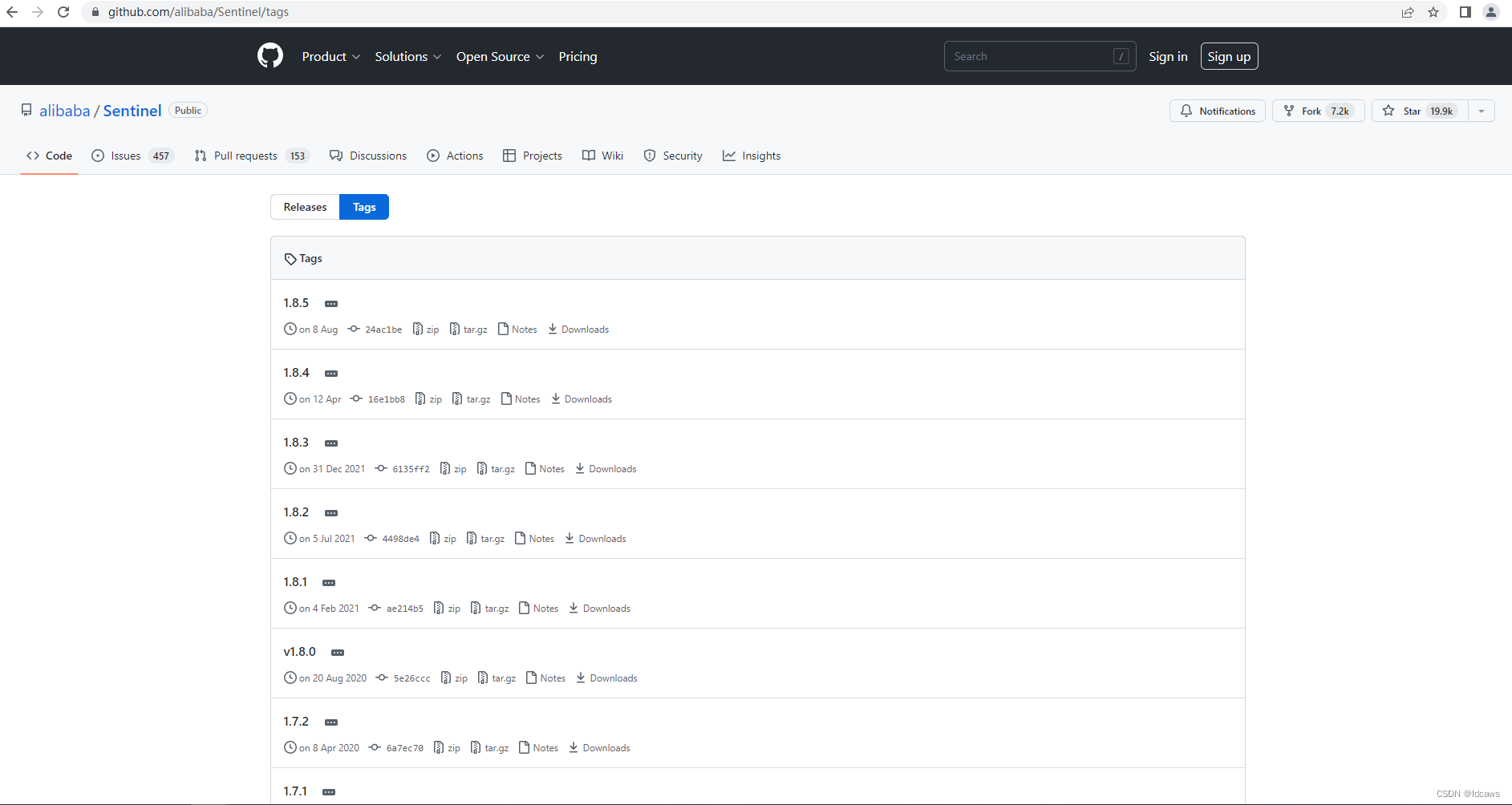This screenshot has width=1512, height=805.
Task: Click the browser address bar URL
Action: (198, 12)
